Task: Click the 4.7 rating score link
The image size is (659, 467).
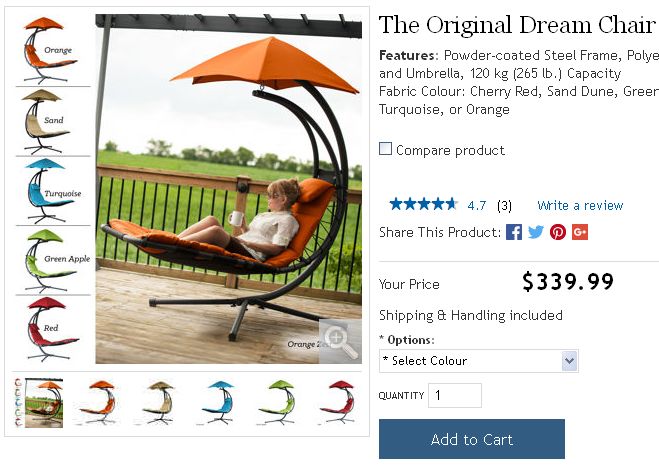Action: pos(477,206)
